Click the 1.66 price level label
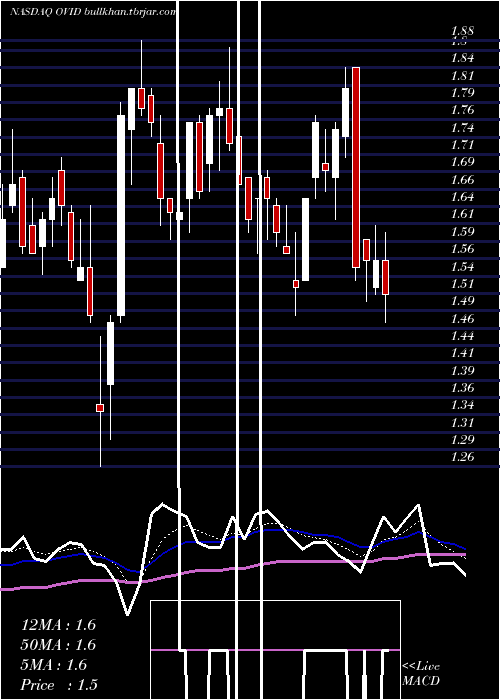500x700 pixels. click(462, 179)
